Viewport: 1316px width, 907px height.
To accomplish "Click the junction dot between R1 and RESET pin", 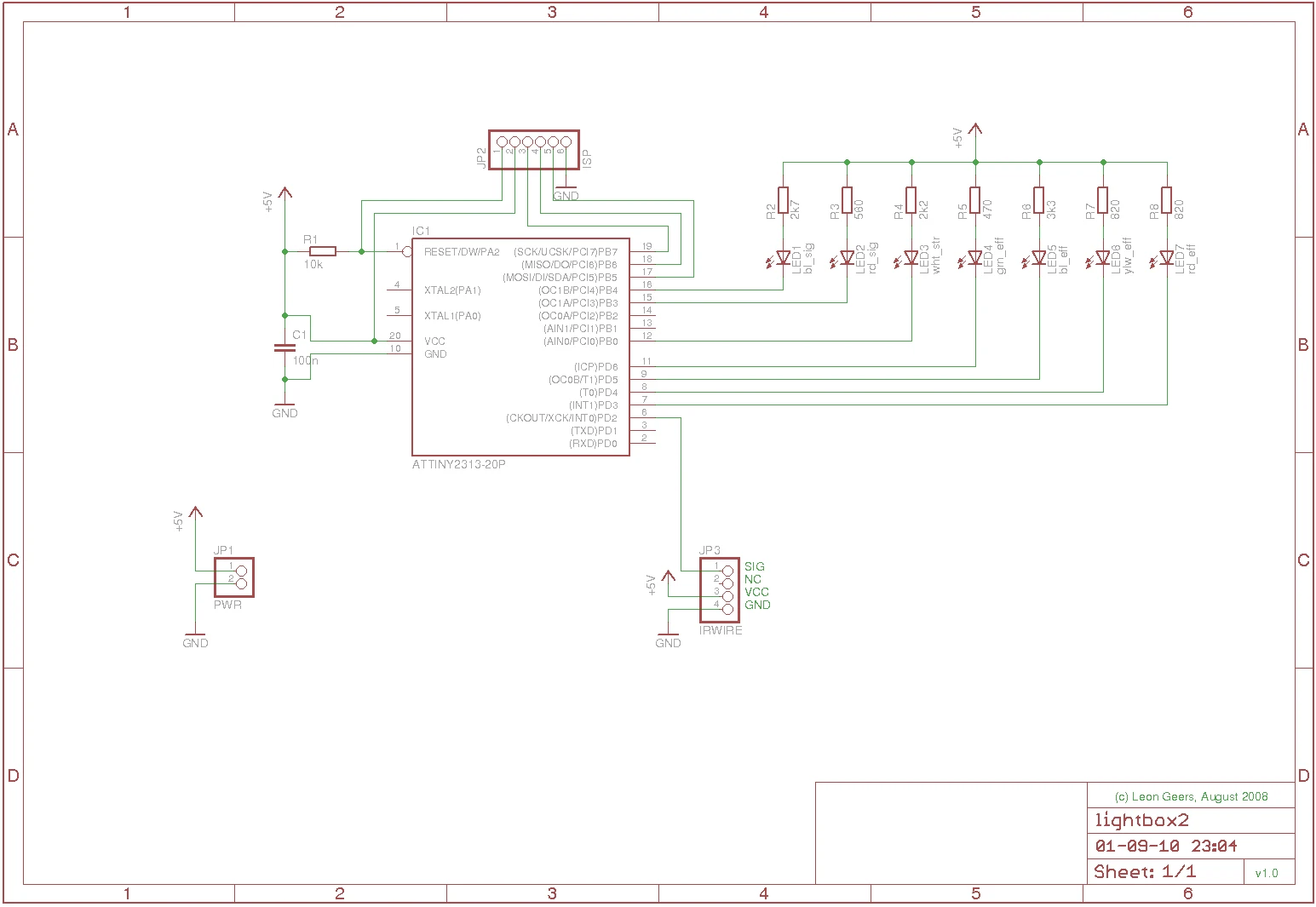I will (361, 251).
